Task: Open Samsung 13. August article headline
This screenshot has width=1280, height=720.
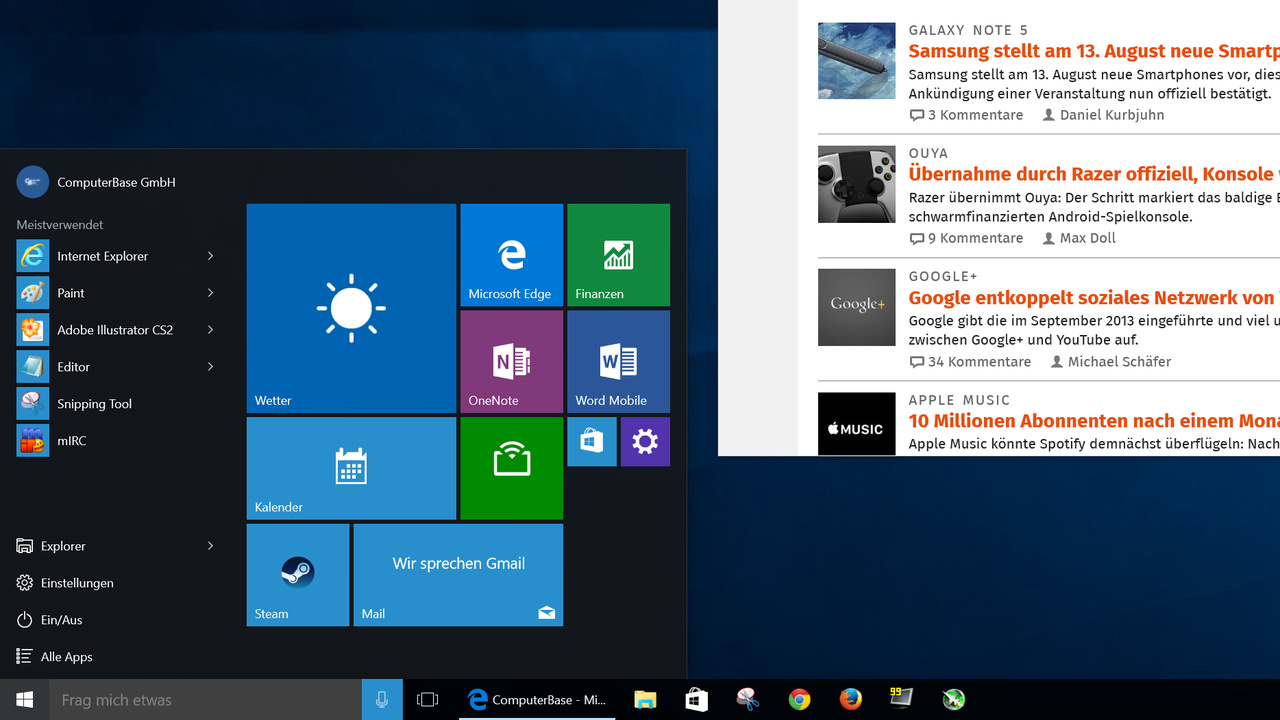Action: tap(1094, 51)
